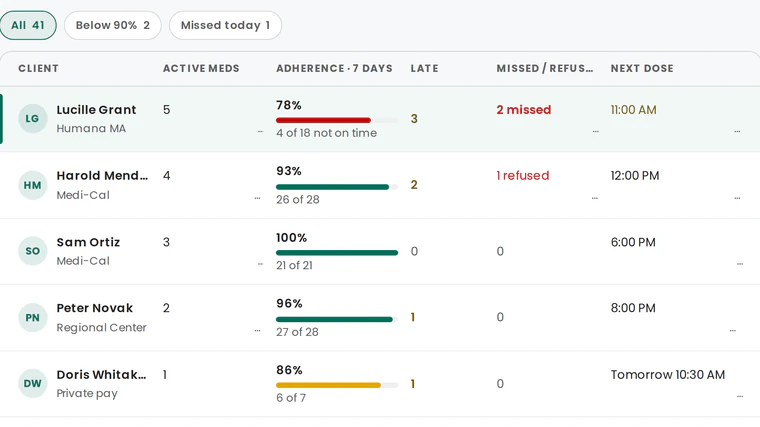The height and width of the screenshot is (427, 760).
Task: Click Lucille Grant's 78% adherence value
Action: [289, 105]
